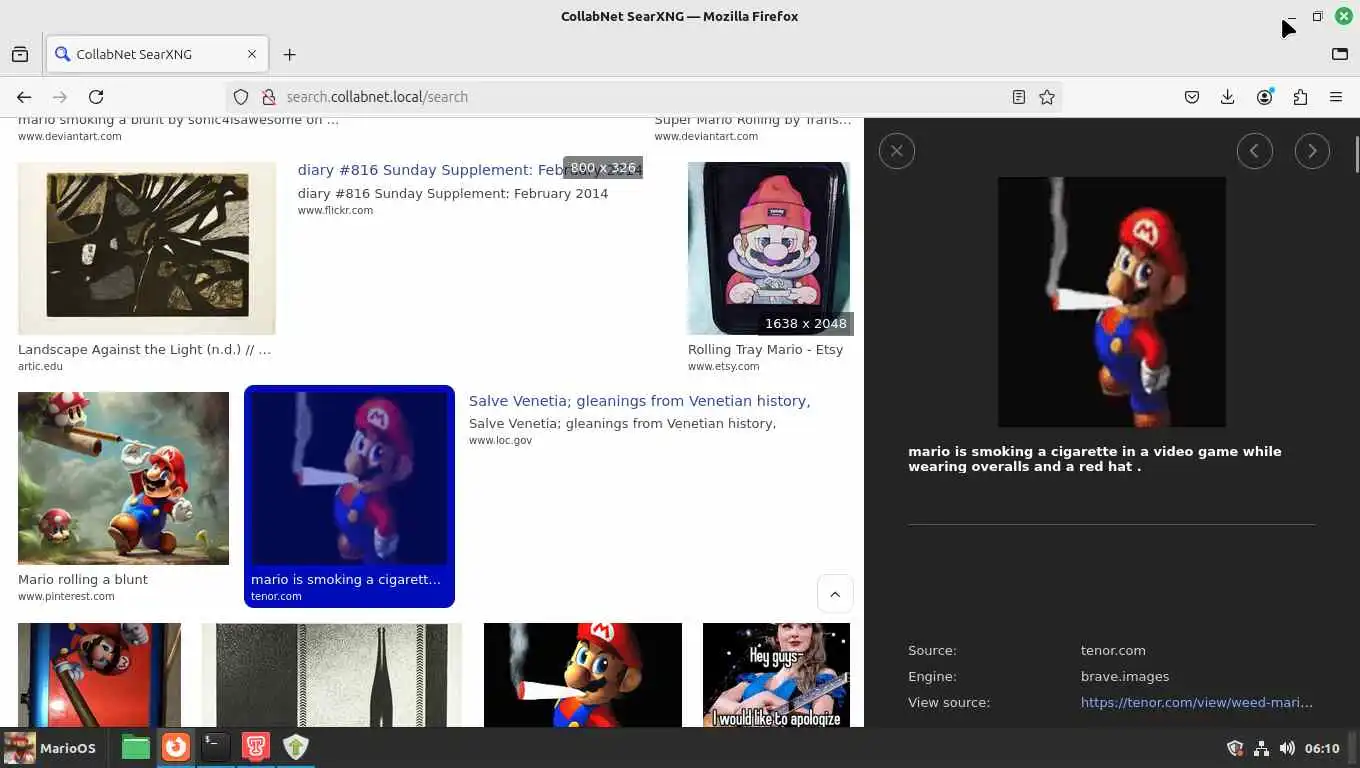Open the red app icon in the taskbar
The height and width of the screenshot is (768, 1360).
256,747
